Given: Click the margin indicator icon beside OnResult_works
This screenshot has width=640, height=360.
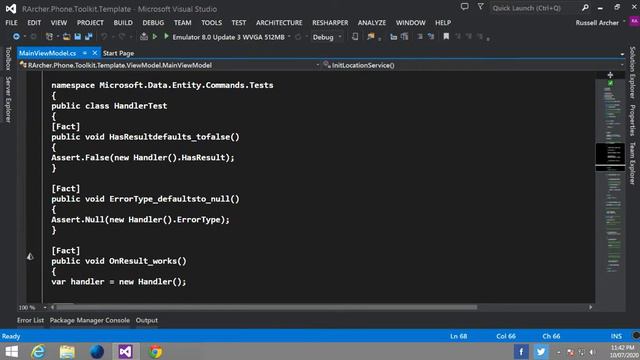Looking at the screenshot, I should pos(30,256).
